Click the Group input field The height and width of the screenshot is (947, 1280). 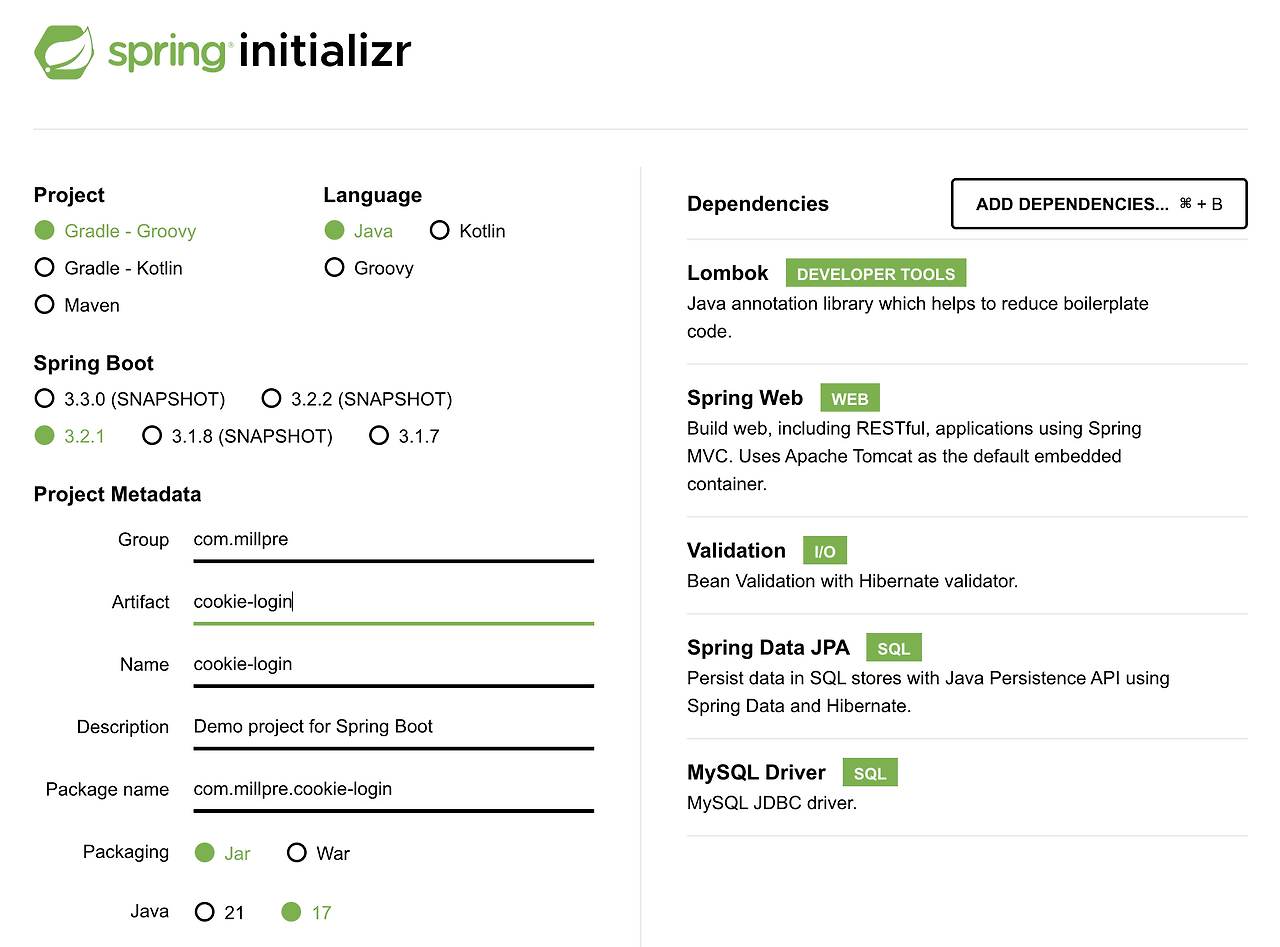point(393,539)
